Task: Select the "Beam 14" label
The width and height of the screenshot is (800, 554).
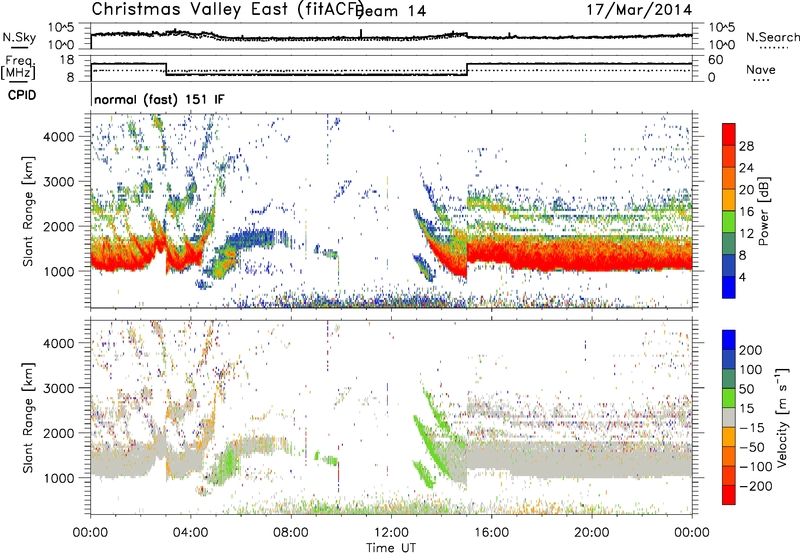Action: [x=392, y=11]
